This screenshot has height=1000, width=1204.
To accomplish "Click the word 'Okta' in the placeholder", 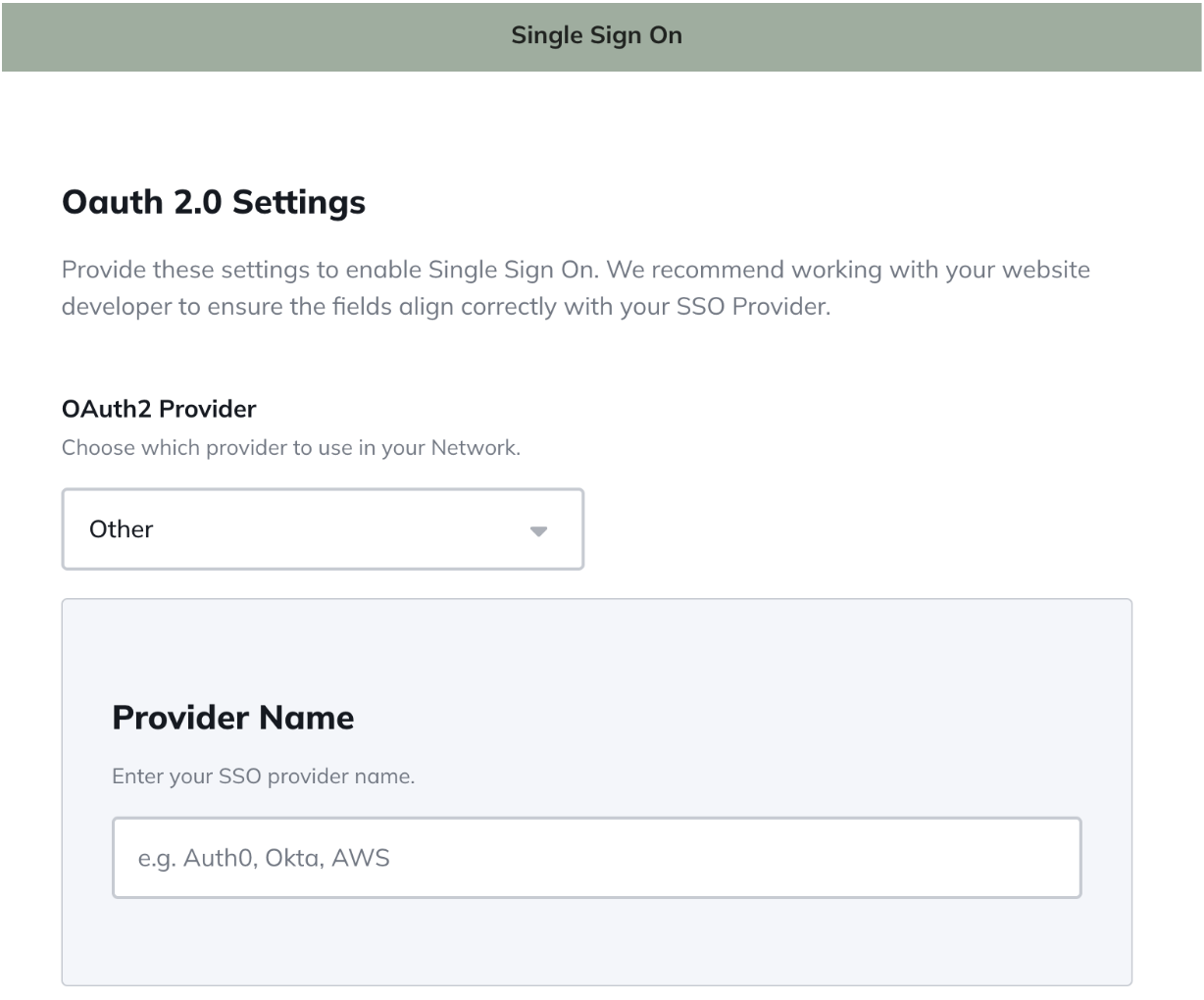I will pos(292,859).
